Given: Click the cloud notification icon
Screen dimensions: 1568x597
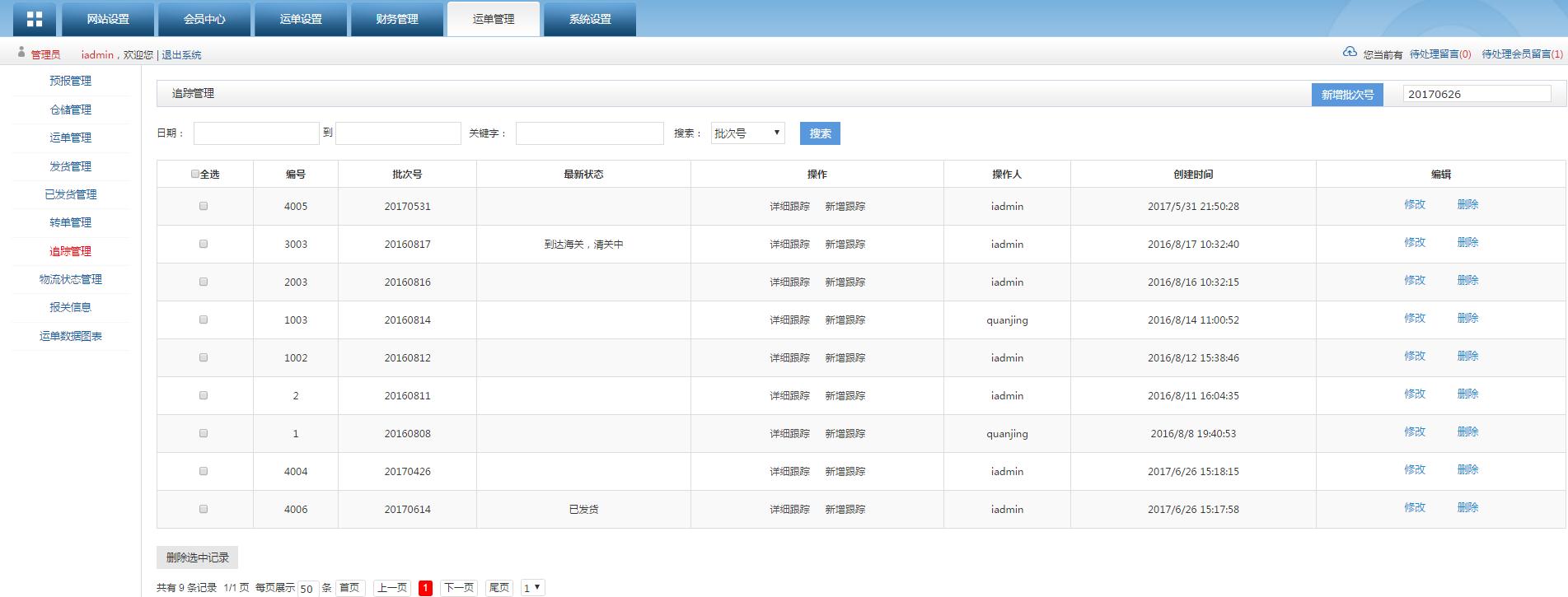Looking at the screenshot, I should (1350, 53).
